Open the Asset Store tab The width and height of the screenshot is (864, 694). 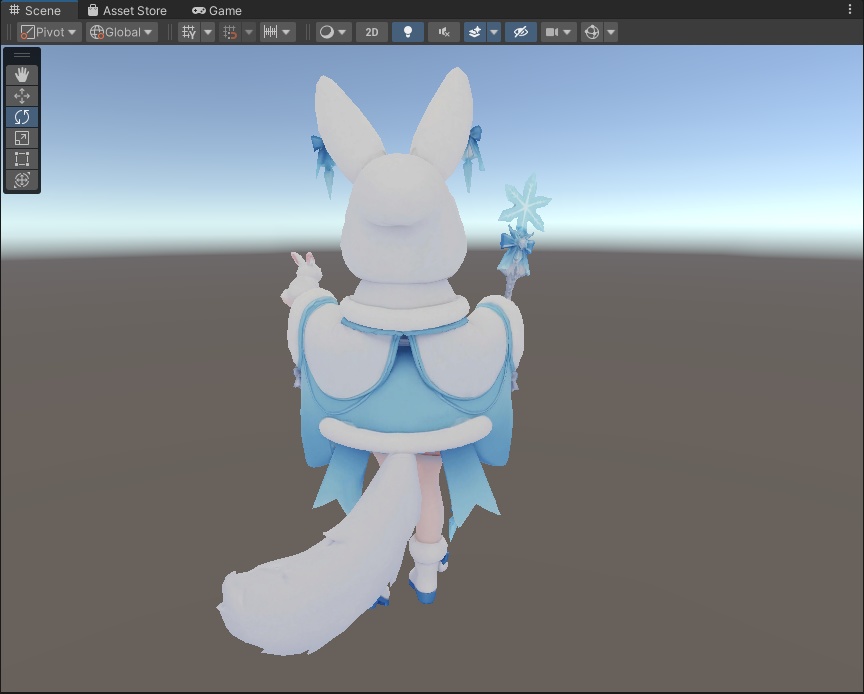(128, 10)
